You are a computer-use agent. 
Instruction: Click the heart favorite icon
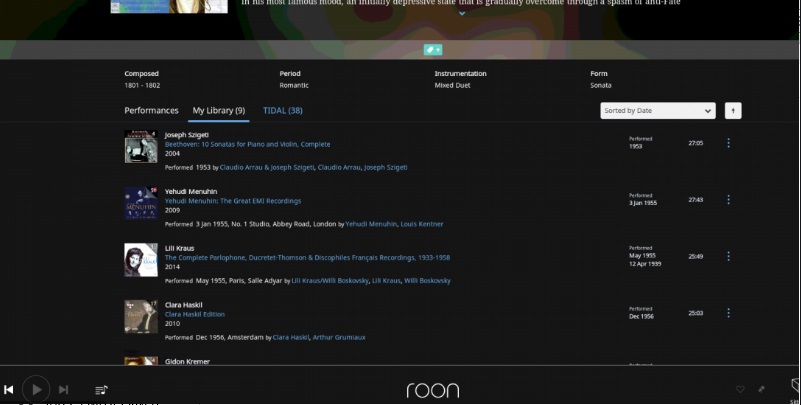point(740,389)
